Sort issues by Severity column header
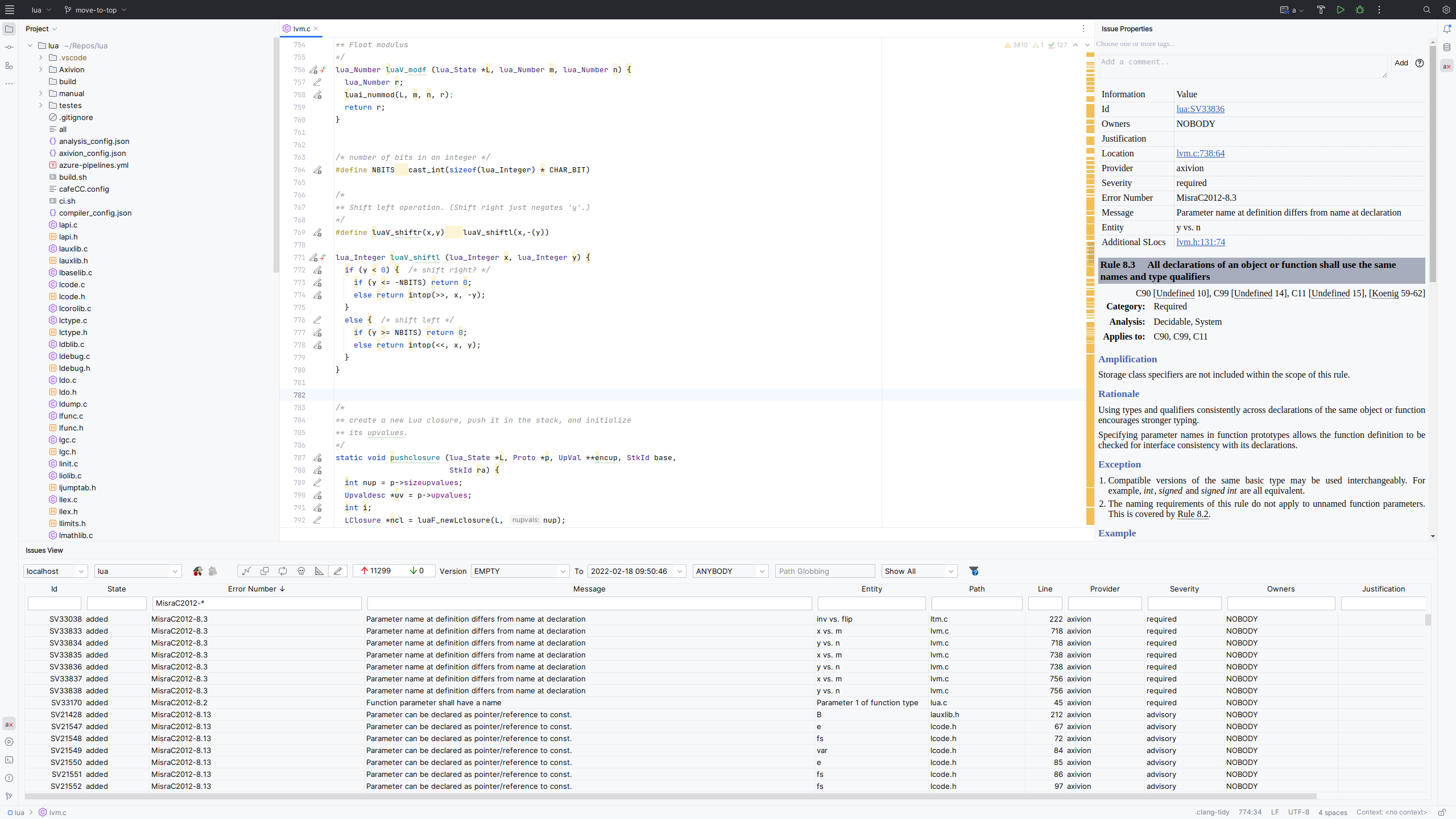1456x819 pixels. 1184,589
